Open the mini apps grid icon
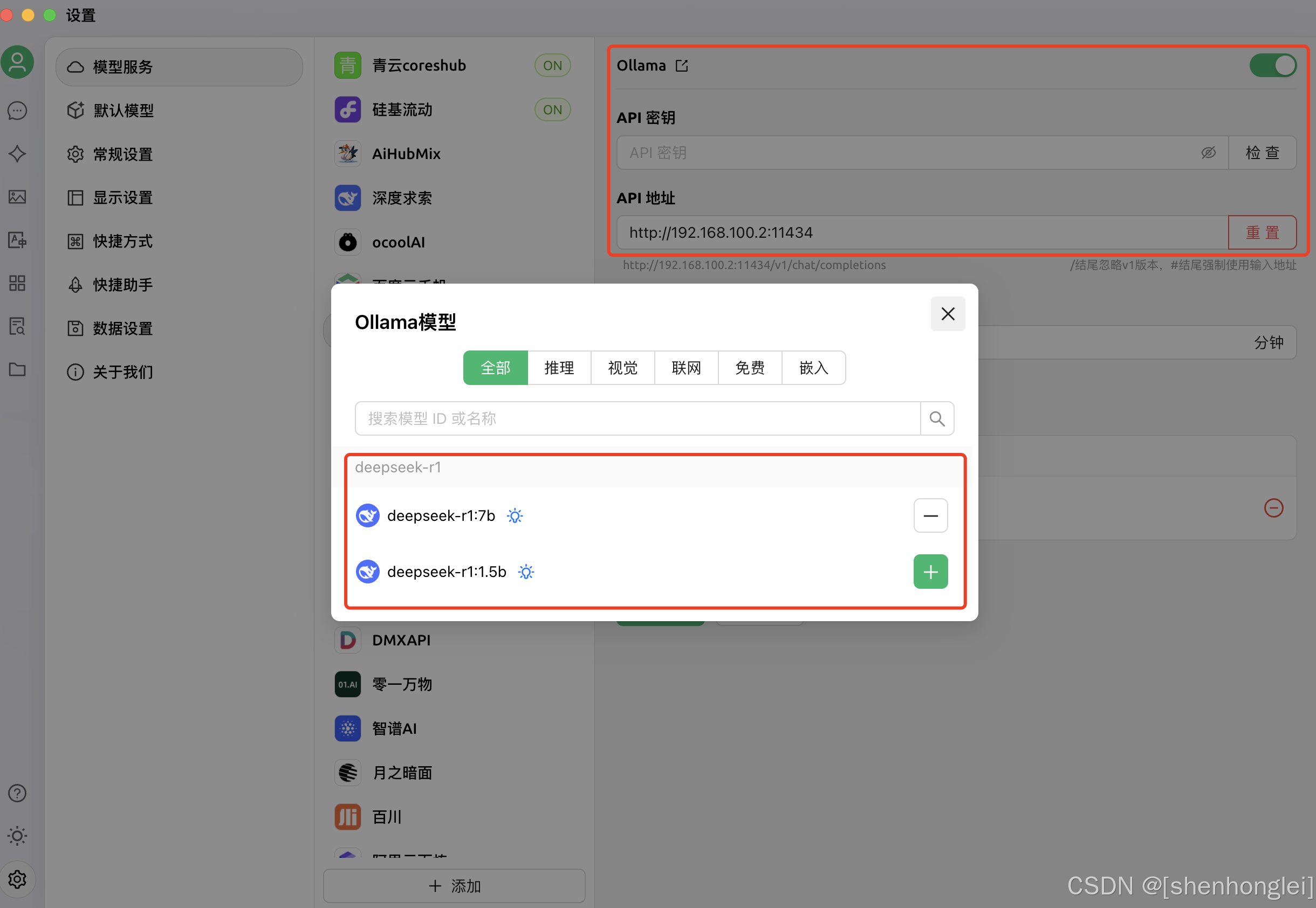This screenshot has width=1316, height=908. [x=17, y=283]
